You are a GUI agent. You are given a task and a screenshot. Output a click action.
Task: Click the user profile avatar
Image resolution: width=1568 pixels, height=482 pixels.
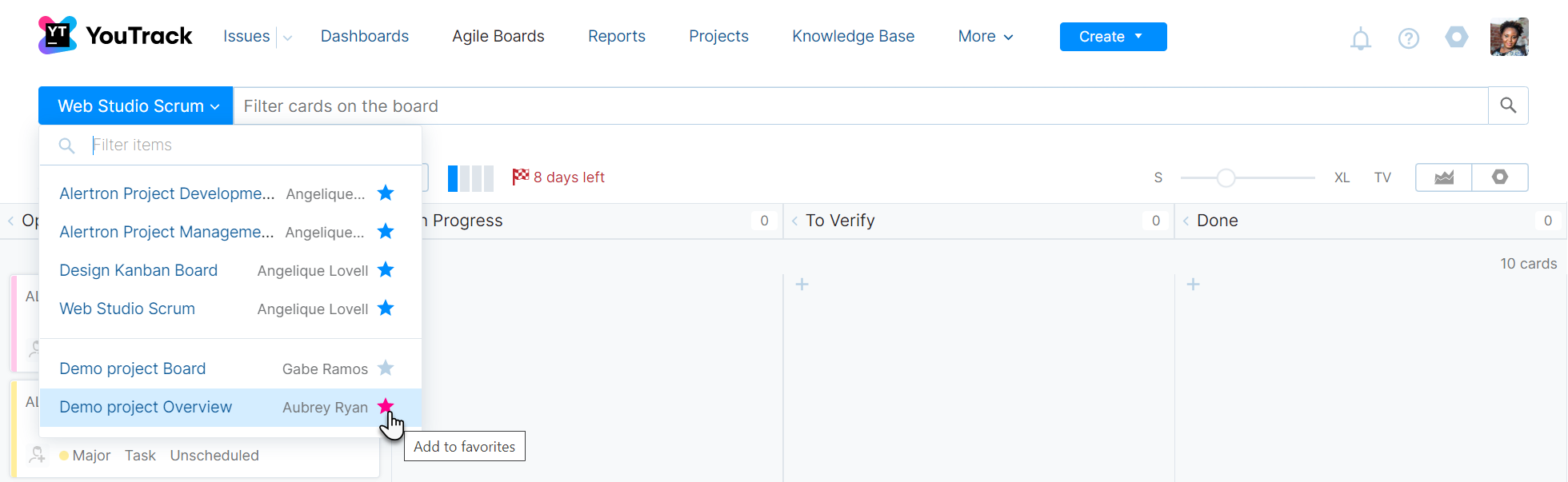1509,37
